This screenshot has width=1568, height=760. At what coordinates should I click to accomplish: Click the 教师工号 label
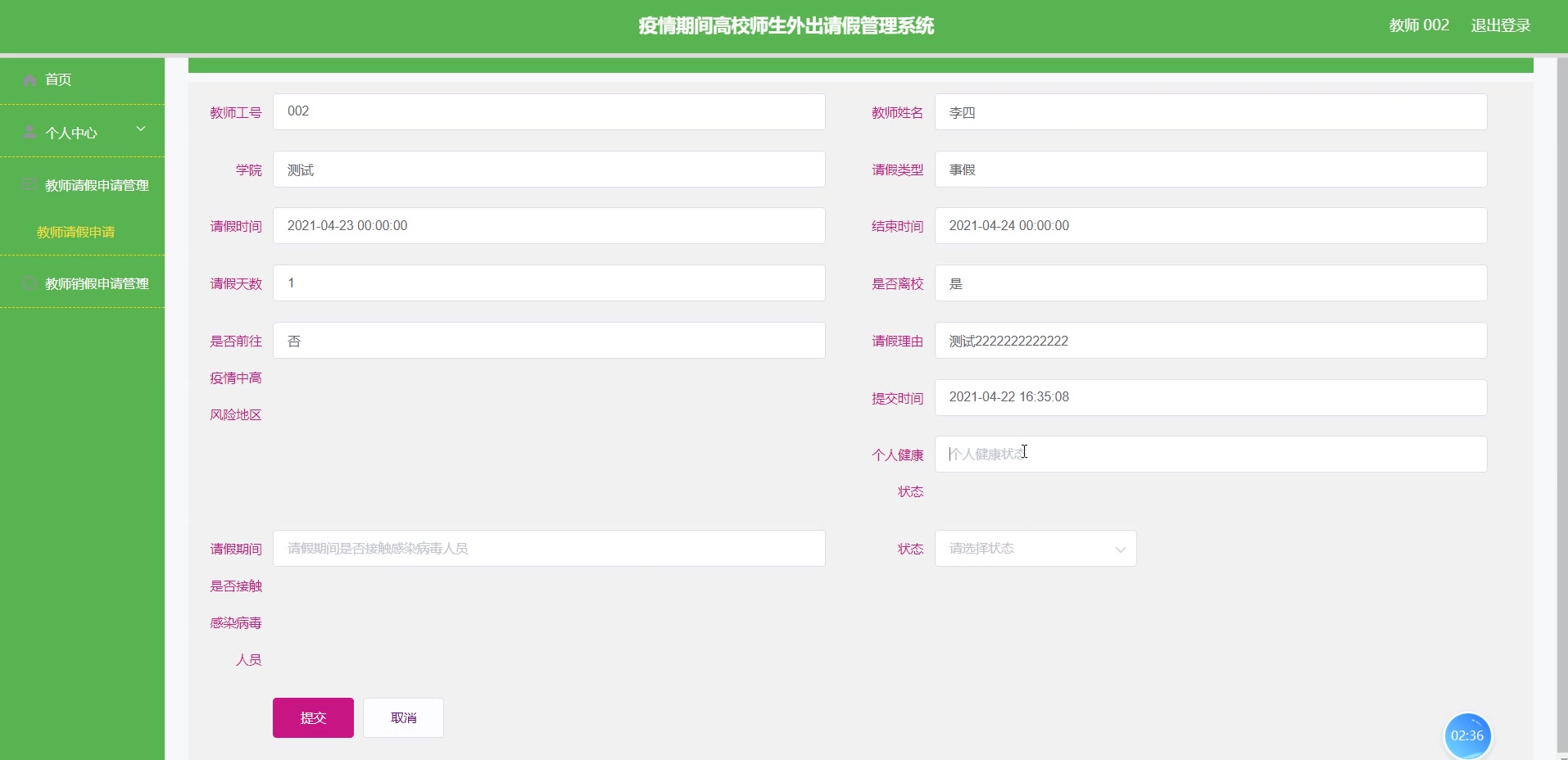click(236, 113)
